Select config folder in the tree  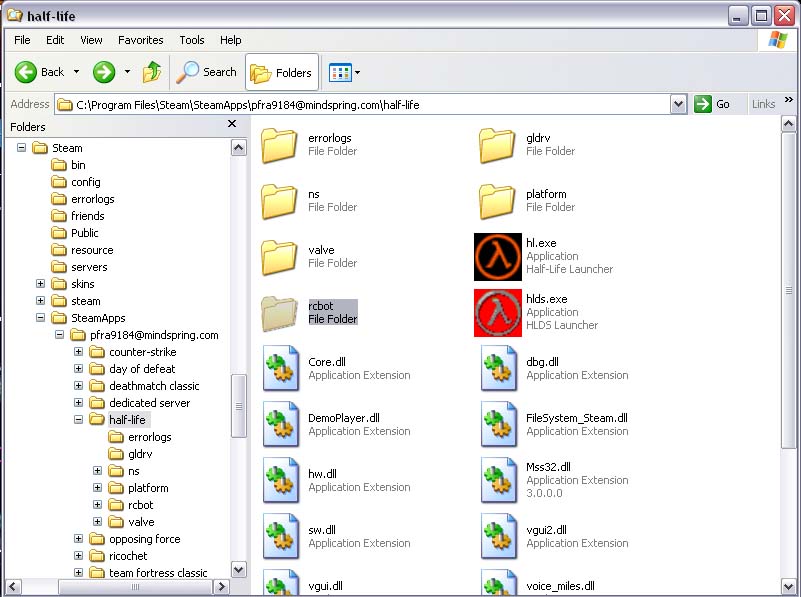76,182
